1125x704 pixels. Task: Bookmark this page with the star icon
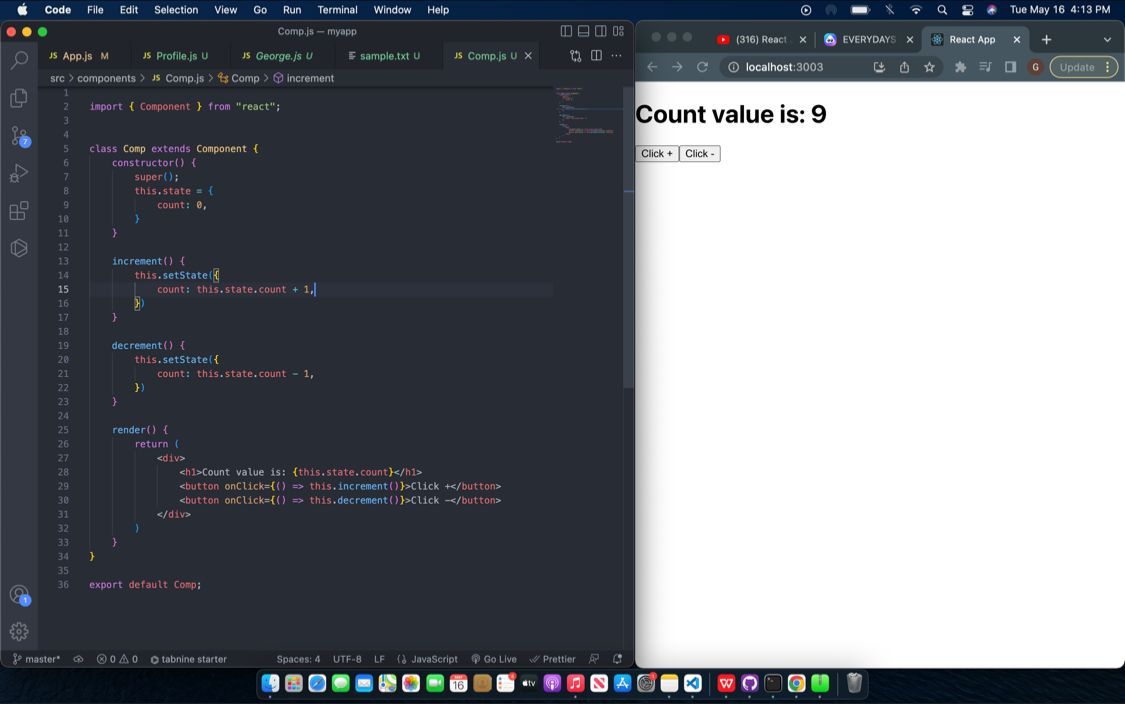[929, 67]
